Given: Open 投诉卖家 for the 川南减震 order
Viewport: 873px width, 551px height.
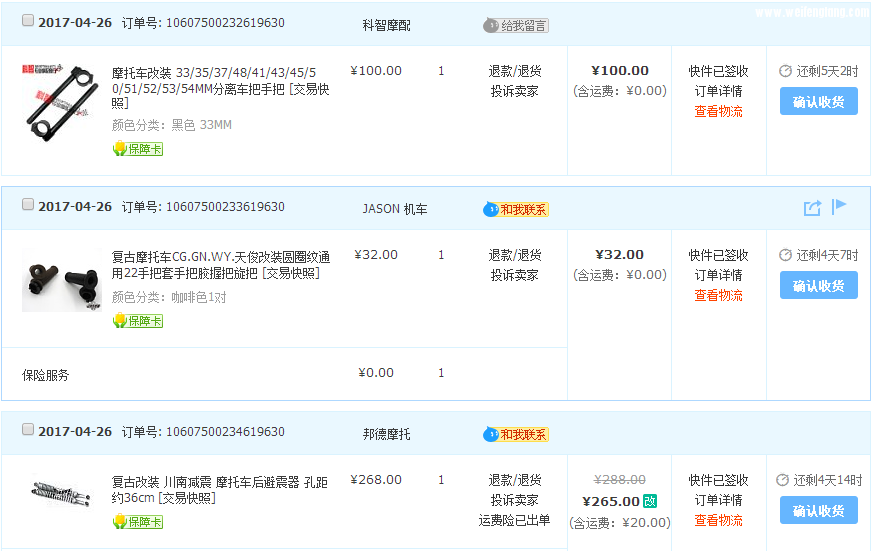Looking at the screenshot, I should (x=514, y=500).
